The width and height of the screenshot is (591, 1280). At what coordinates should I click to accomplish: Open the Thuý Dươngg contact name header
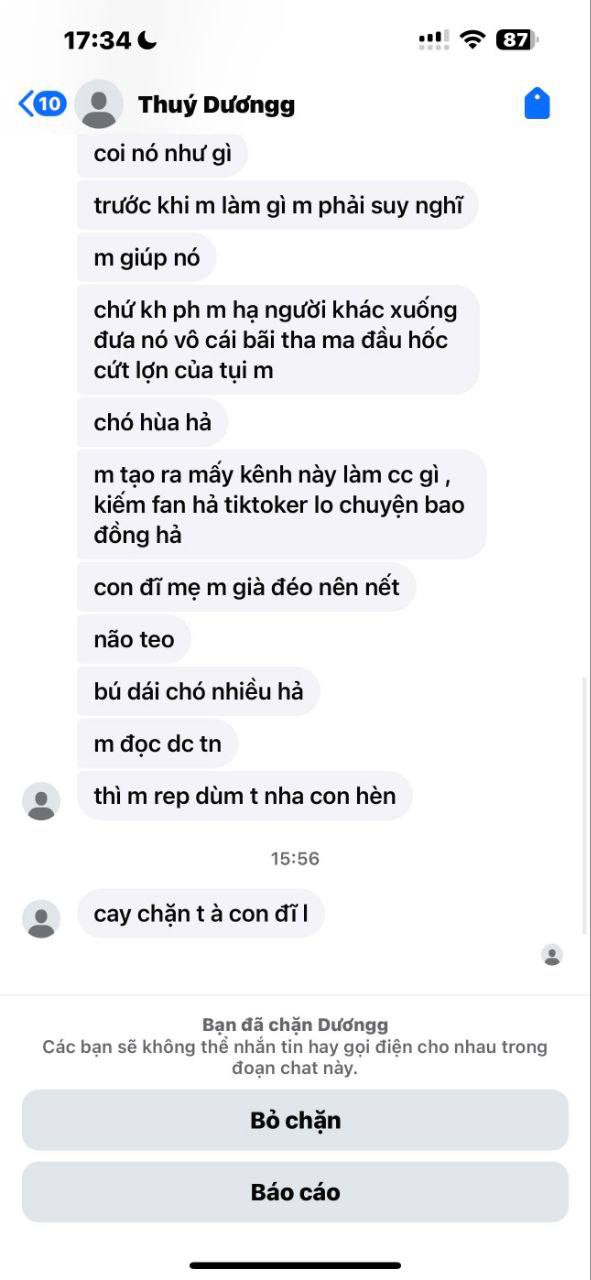tap(216, 104)
